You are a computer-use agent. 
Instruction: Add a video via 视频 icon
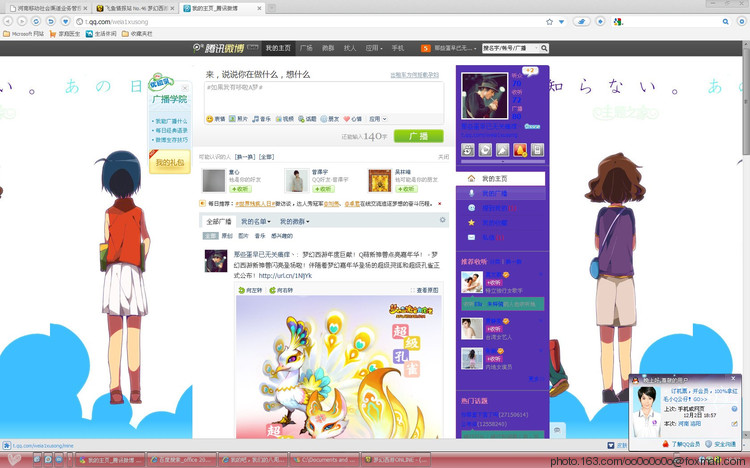(x=284, y=119)
